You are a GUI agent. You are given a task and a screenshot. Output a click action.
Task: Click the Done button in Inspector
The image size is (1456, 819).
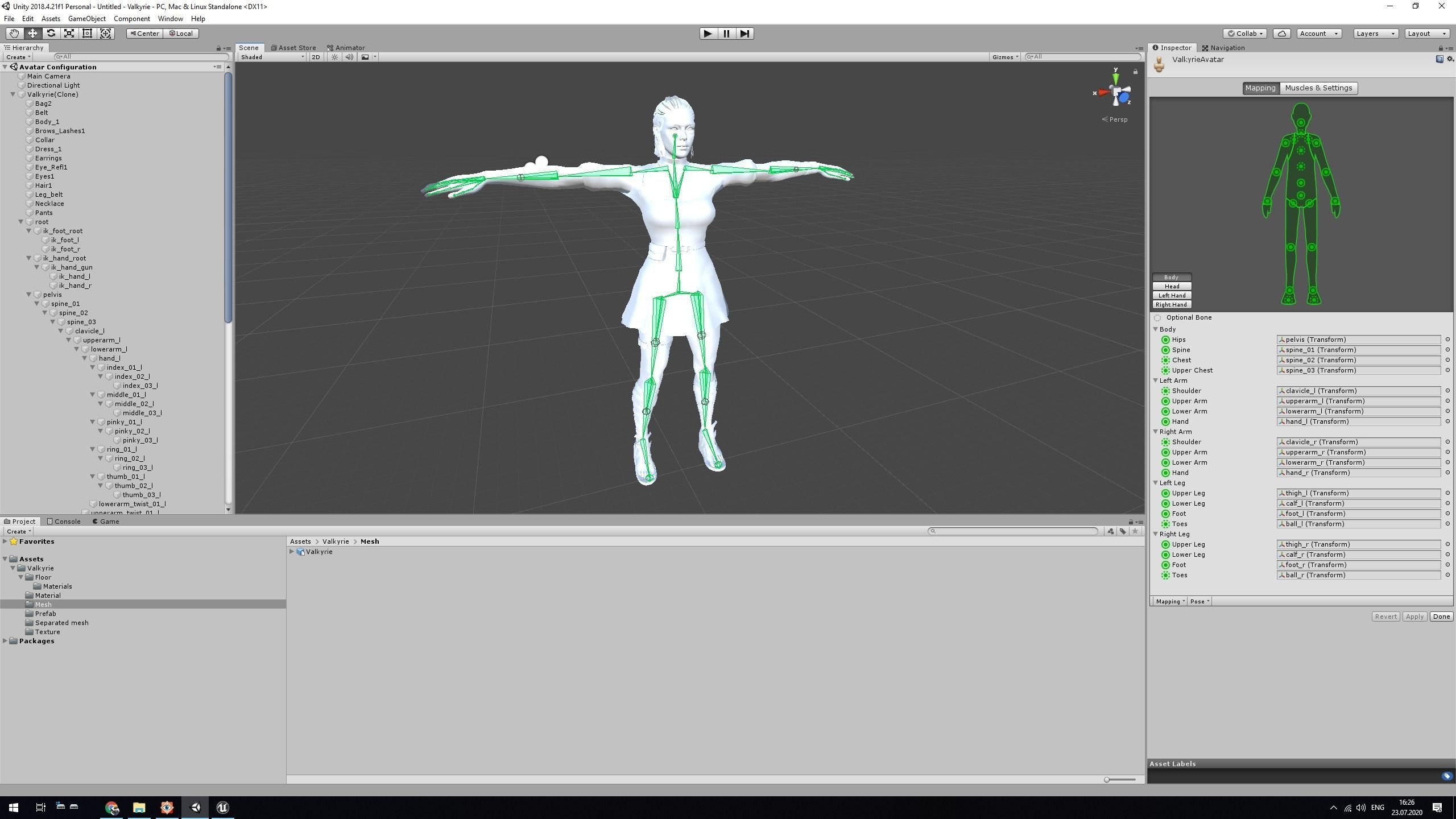[1441, 617]
